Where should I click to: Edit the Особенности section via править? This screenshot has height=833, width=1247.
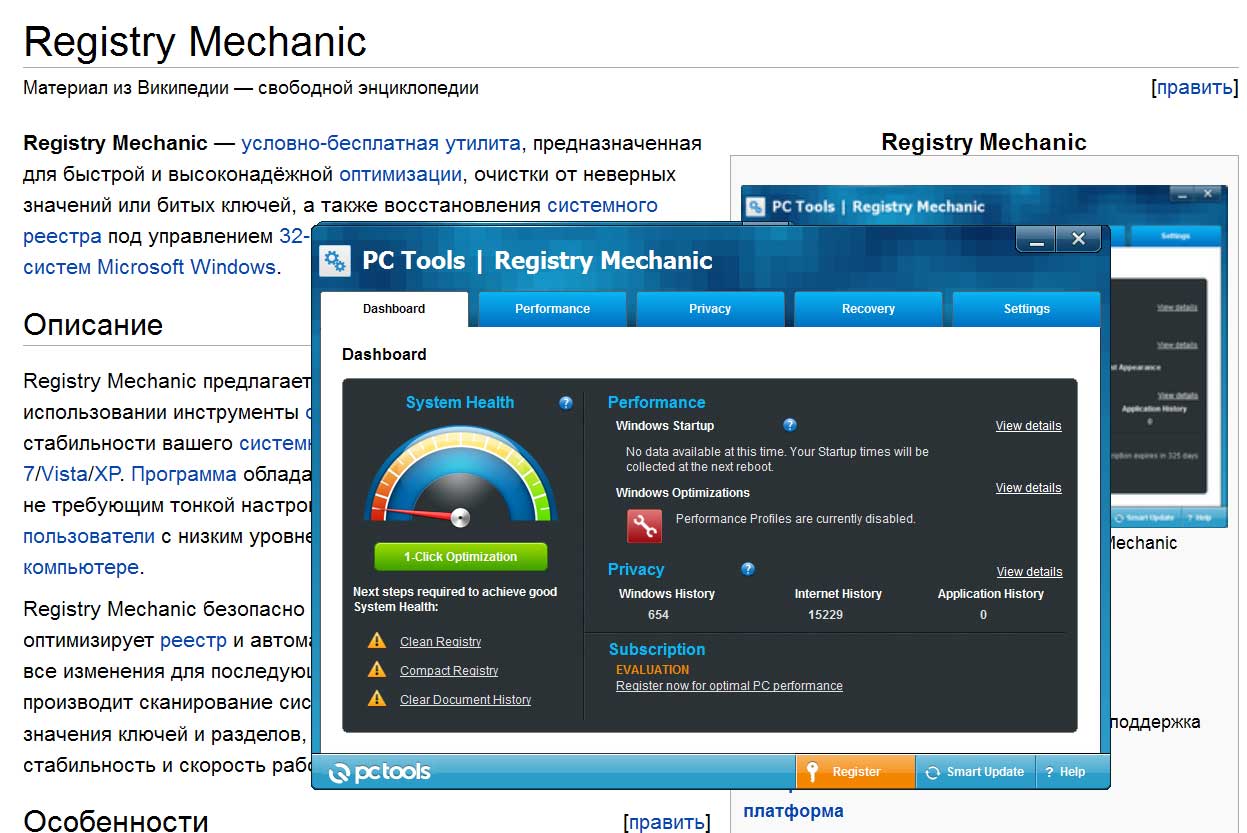pyautogui.click(x=665, y=822)
